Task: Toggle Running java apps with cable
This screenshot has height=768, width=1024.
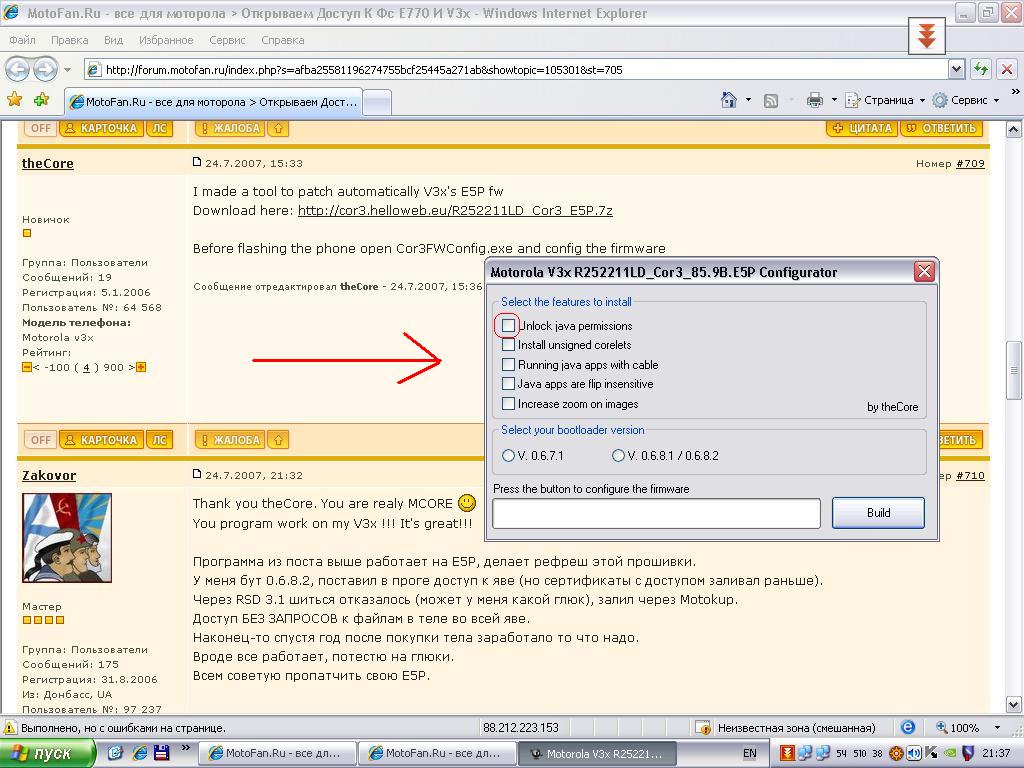Action: click(x=508, y=364)
